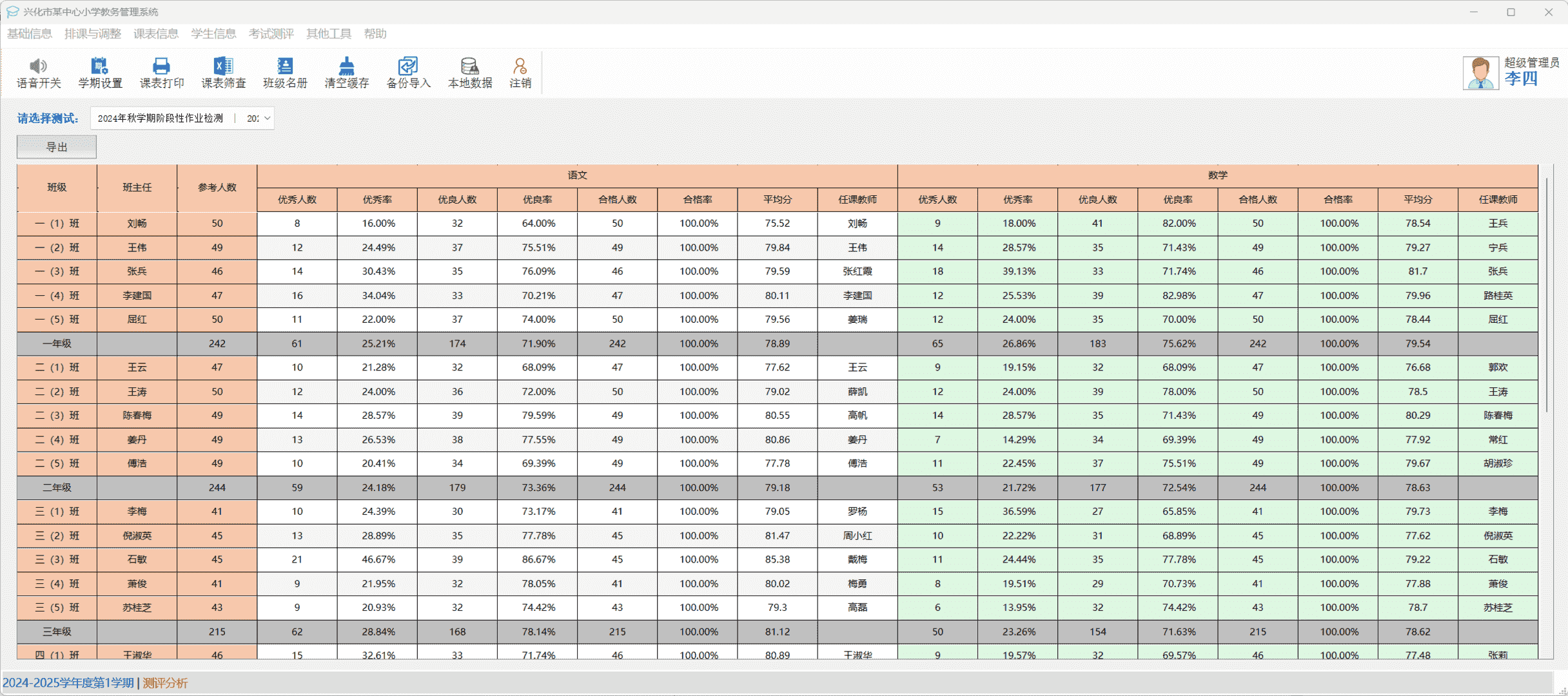
Task: Click the 2024年秋学期阶段性作业检测 combo box text
Action: click(x=161, y=118)
